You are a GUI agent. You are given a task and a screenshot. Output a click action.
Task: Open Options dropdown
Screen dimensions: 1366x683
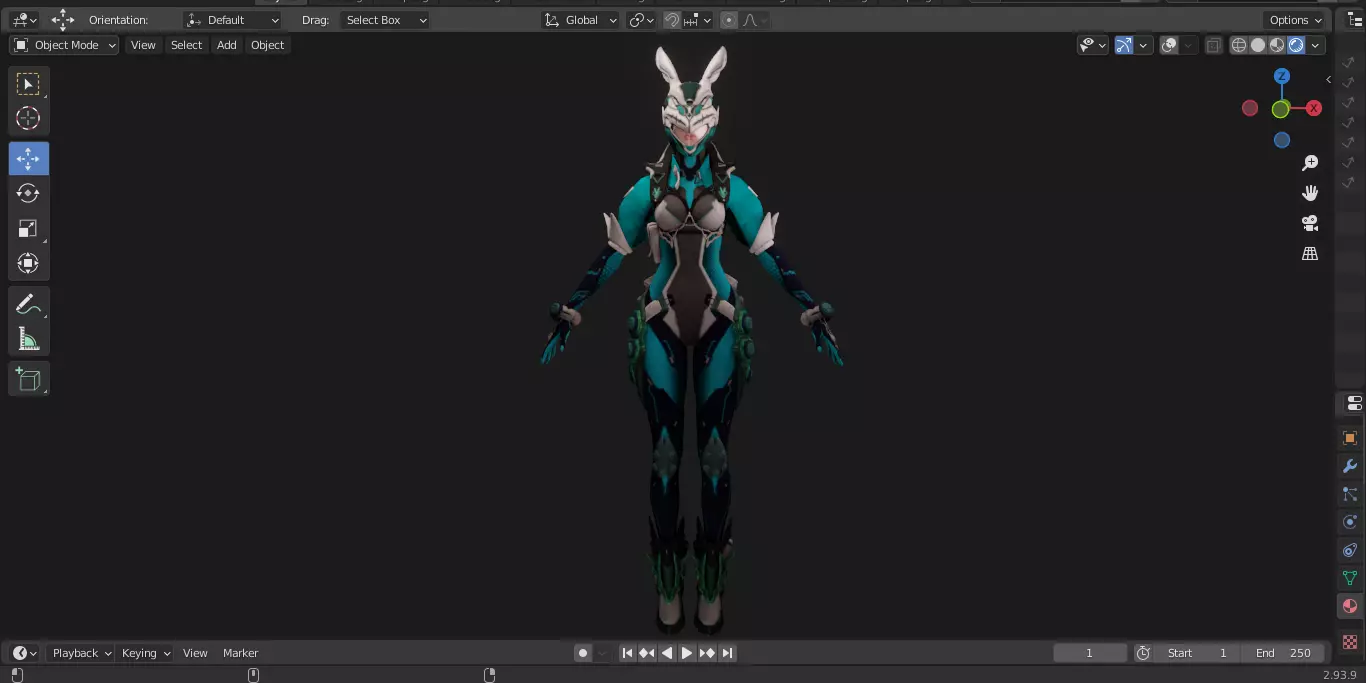point(1295,20)
